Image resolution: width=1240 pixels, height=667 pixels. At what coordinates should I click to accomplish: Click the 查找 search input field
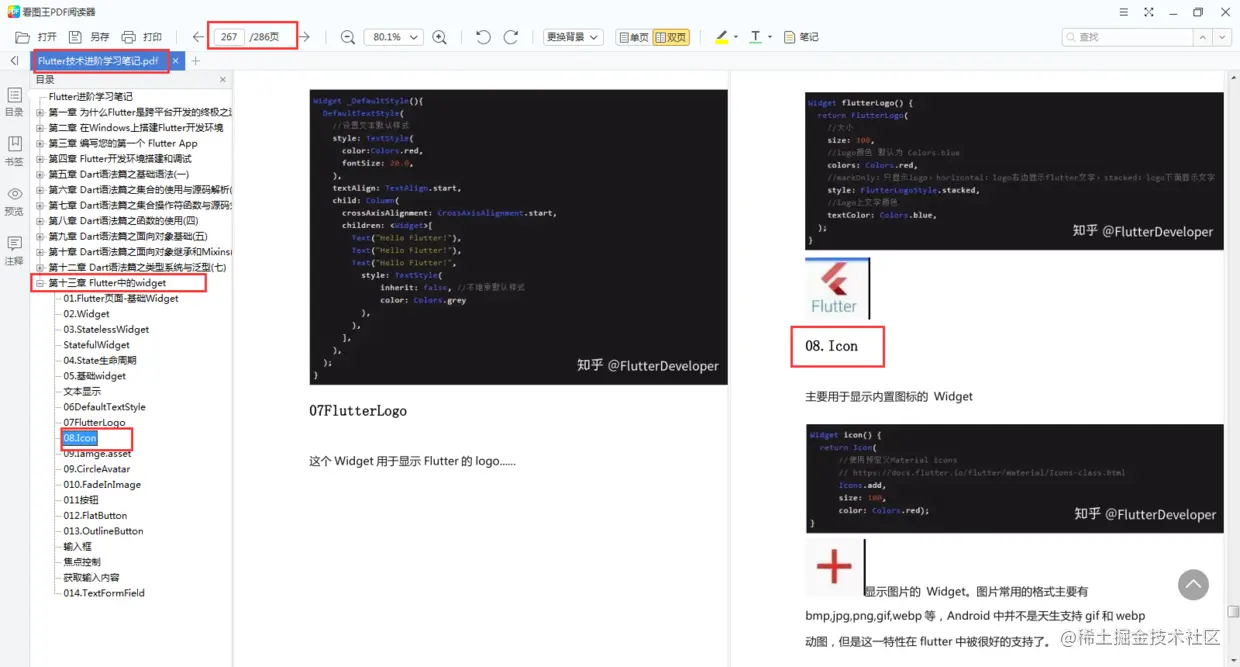click(1127, 37)
